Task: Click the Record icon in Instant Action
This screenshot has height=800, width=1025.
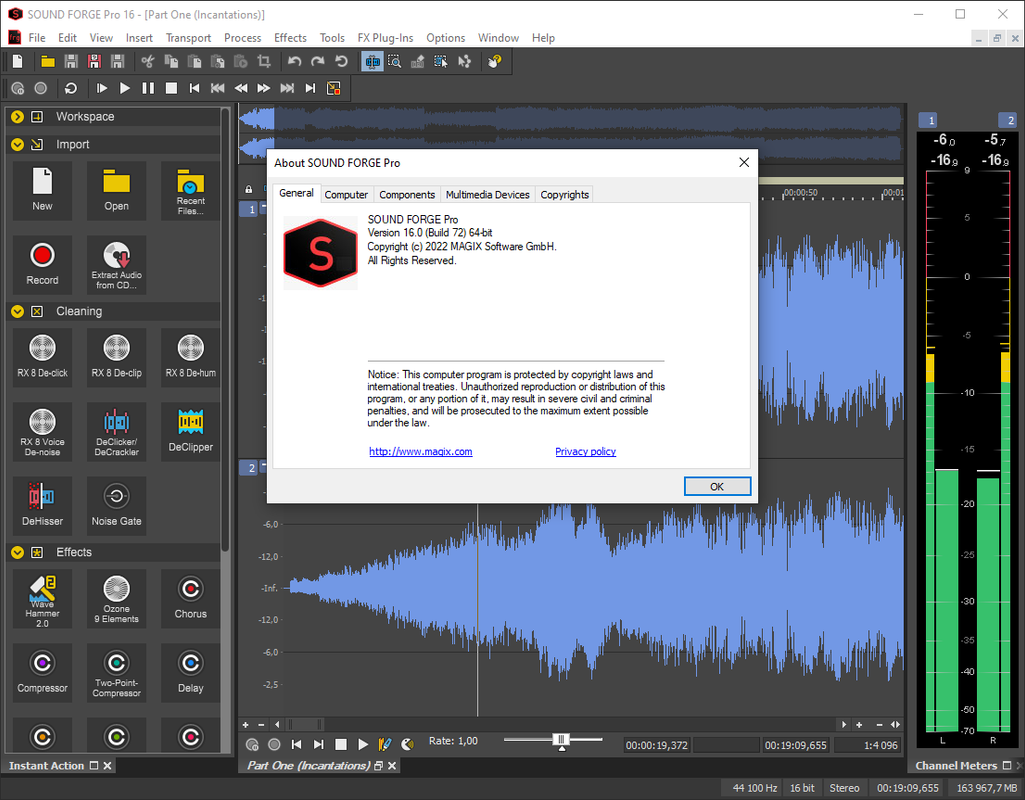Action: [x=42, y=264]
